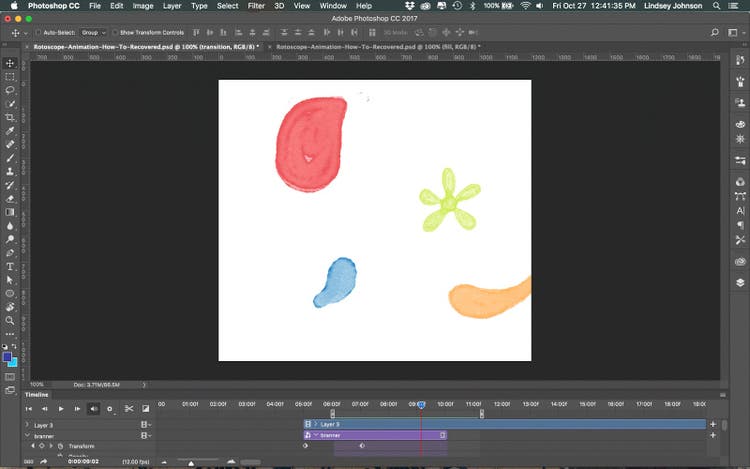This screenshot has width=750, height=469.
Task: Select the Zoom tool in the toolbox
Action: pos(10,320)
